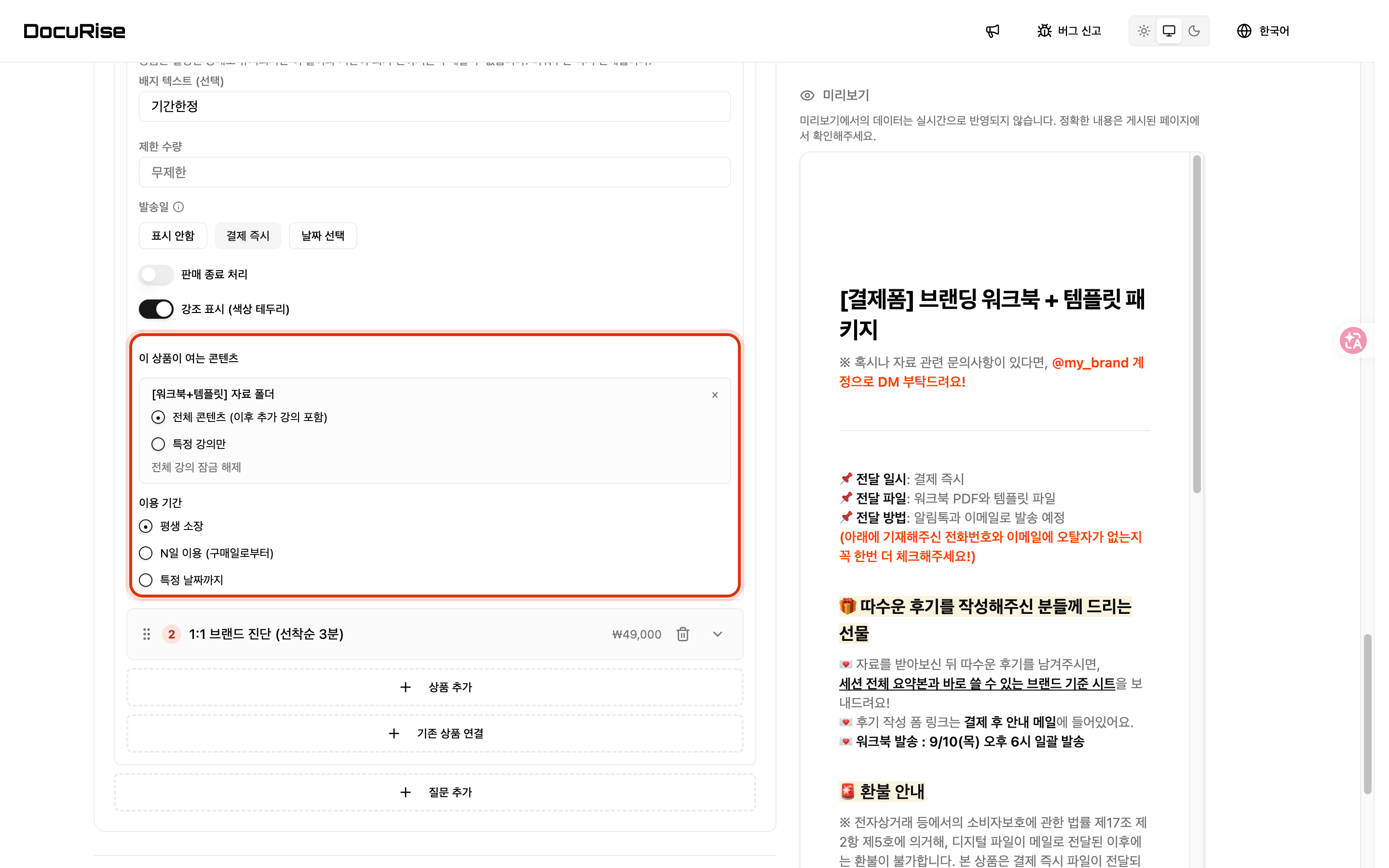Click the 배지 텍스트 input containing 기간한정

pyautogui.click(x=435, y=107)
